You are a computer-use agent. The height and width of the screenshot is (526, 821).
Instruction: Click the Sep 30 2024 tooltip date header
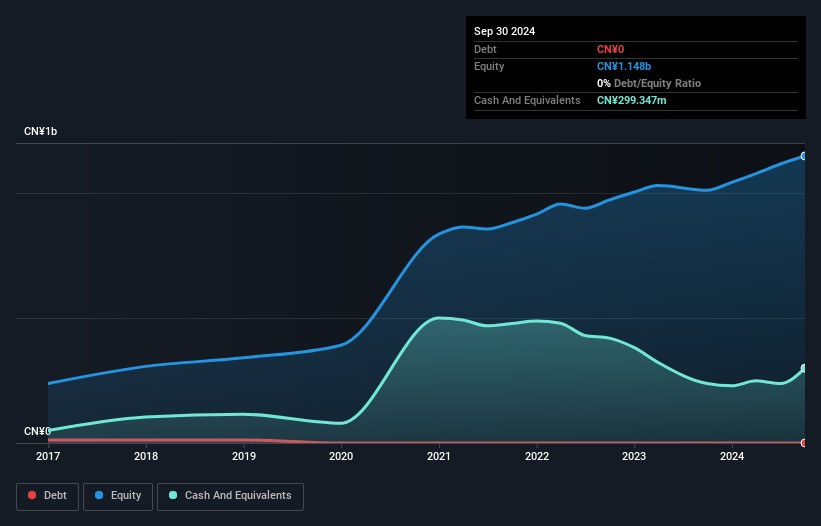tap(504, 31)
